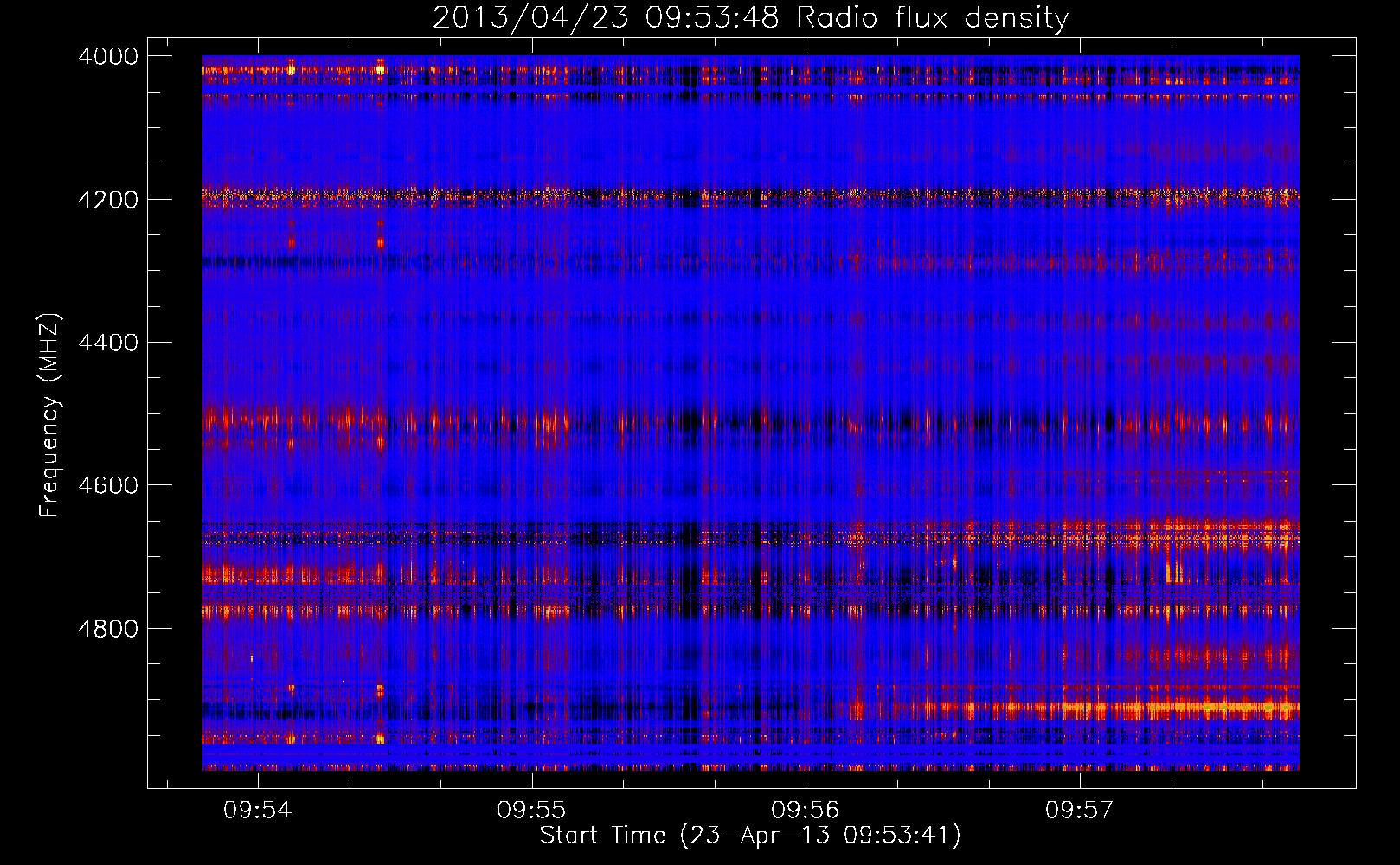Click the "Frequency (MHZ)" vertical axis title
The image size is (1400, 865).
tap(50, 415)
